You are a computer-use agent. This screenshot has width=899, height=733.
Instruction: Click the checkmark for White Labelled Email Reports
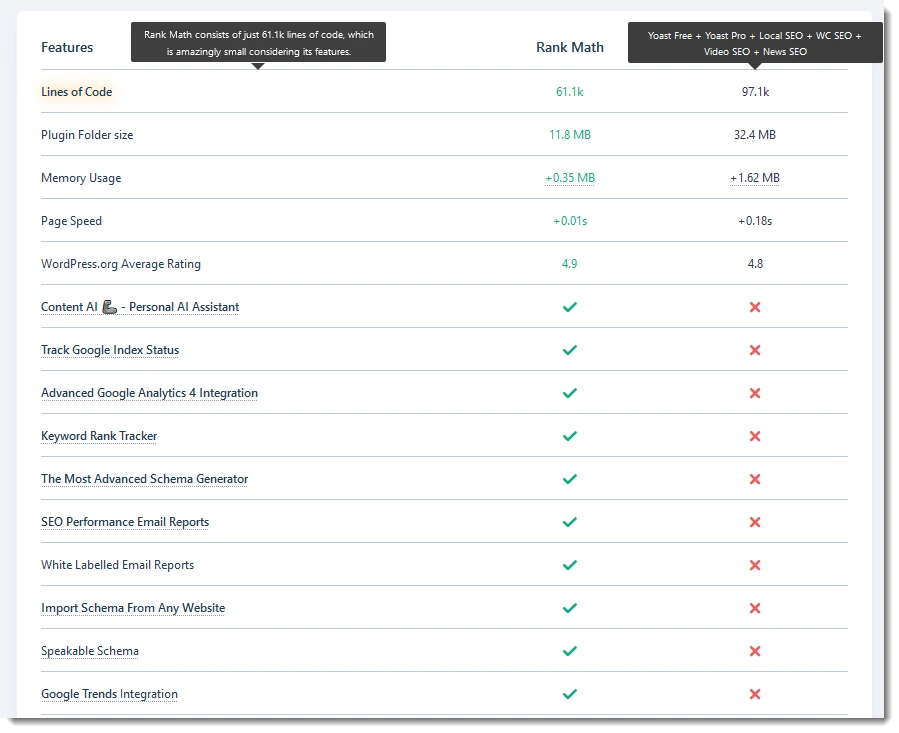pyautogui.click(x=569, y=565)
